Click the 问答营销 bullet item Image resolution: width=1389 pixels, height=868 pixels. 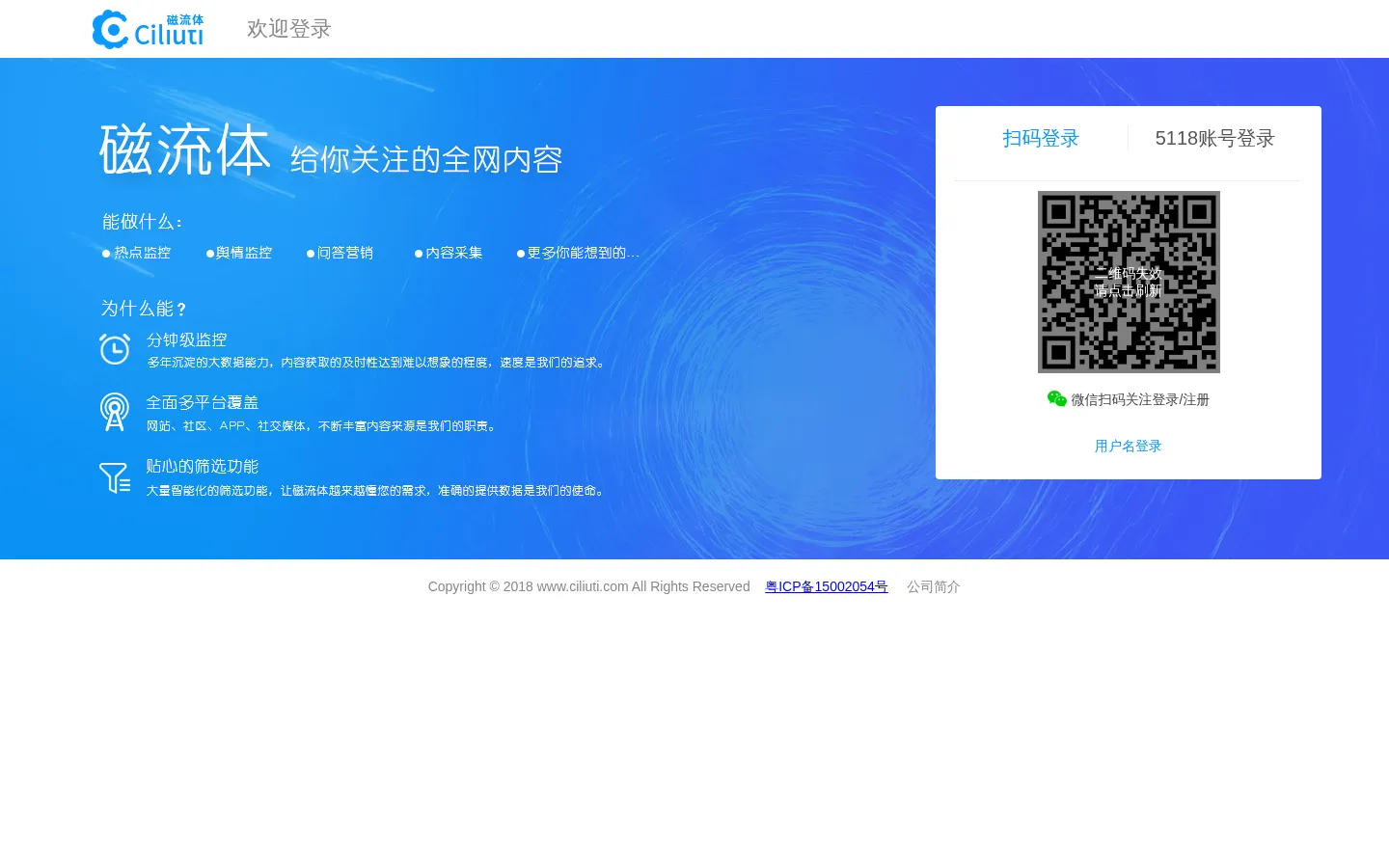tap(340, 253)
